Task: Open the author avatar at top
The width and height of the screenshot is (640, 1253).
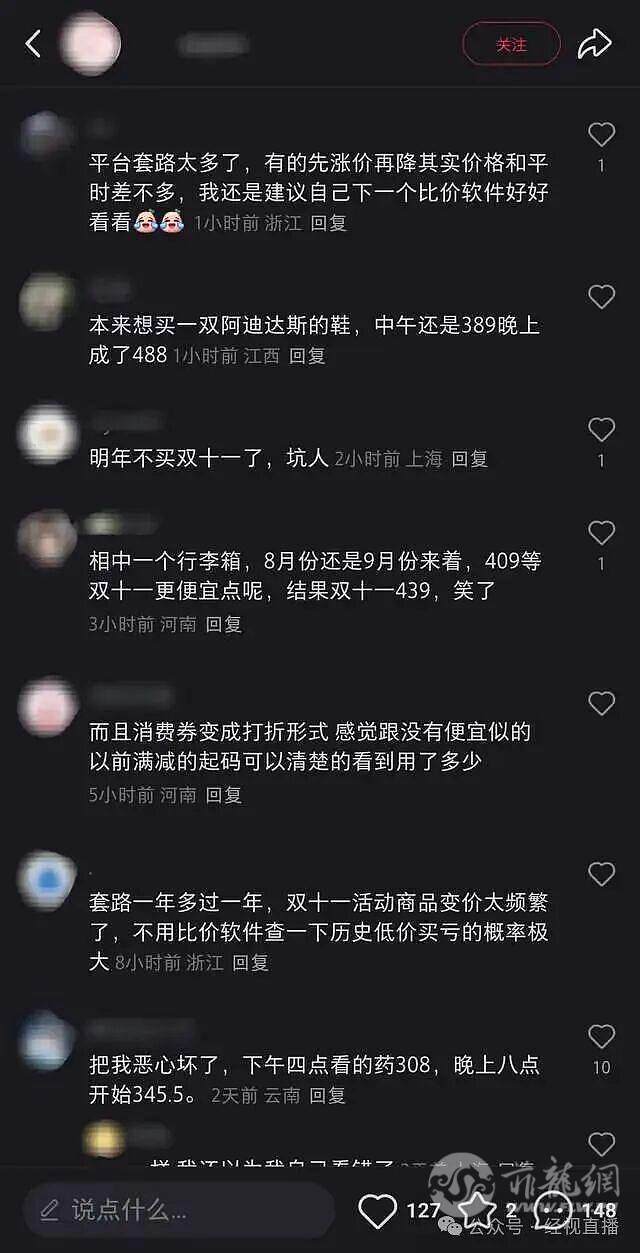Action: coord(90,44)
